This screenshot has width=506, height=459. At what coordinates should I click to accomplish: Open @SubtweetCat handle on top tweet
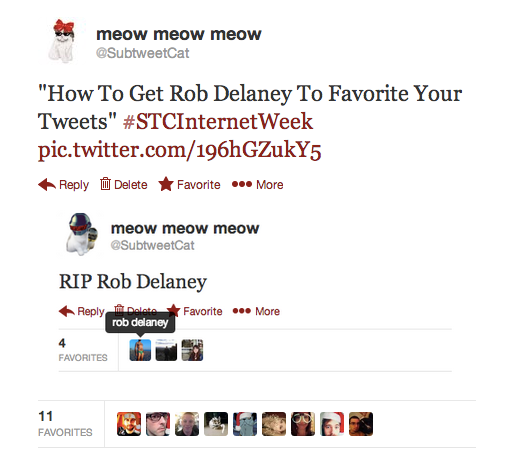coord(142,53)
